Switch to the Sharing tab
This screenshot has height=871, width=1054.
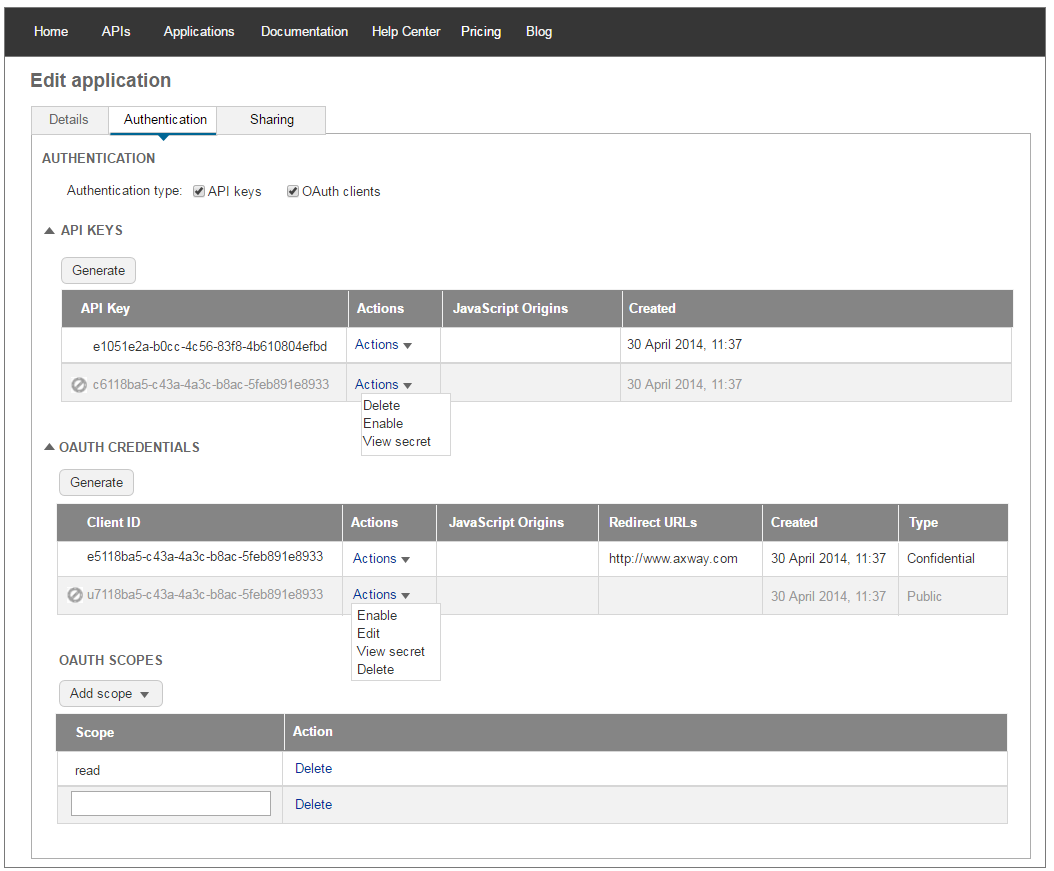272,120
